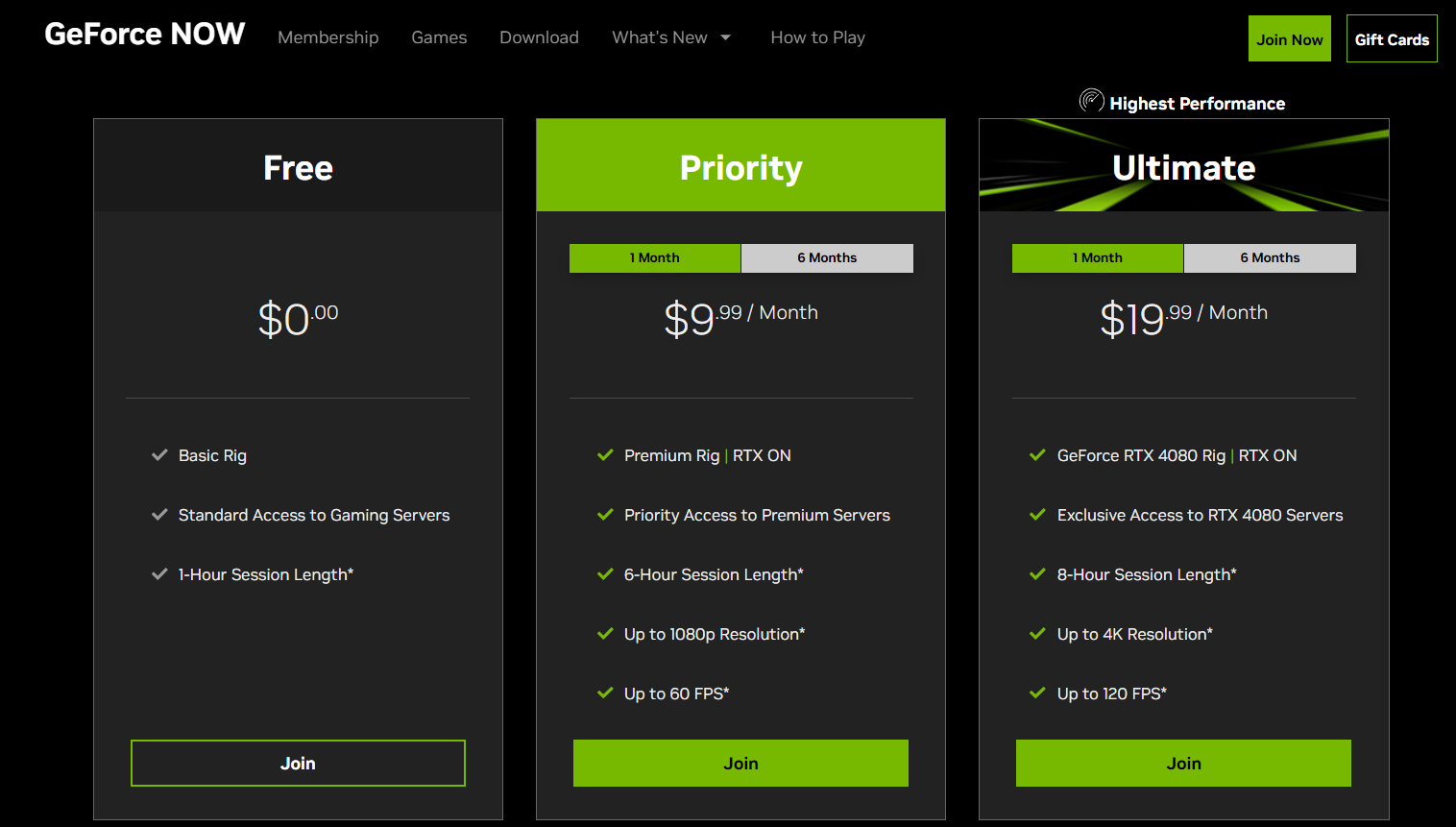Click 'Up to 120 FPS*' text

coord(1112,693)
